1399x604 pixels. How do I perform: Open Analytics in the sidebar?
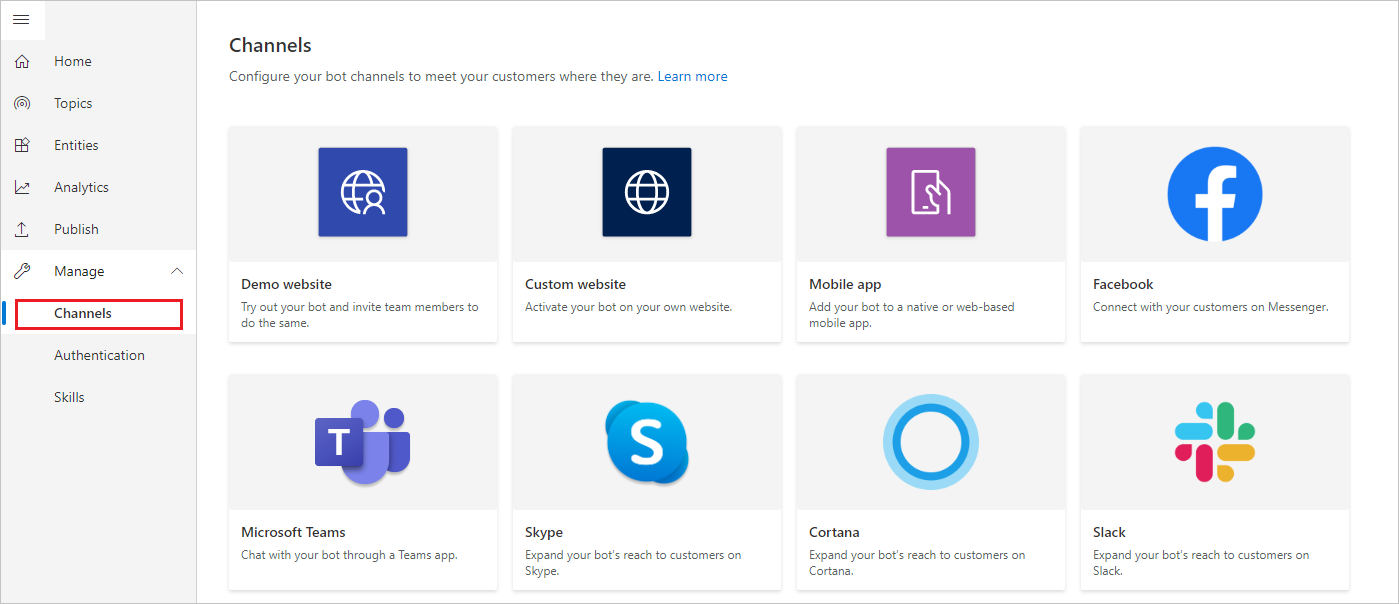(x=81, y=187)
